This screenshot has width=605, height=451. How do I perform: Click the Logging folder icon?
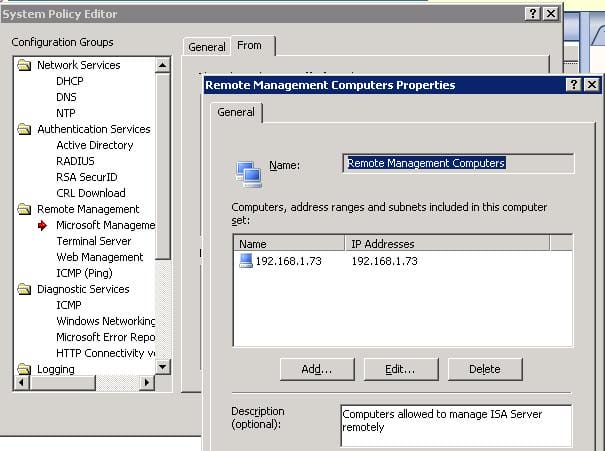24,369
